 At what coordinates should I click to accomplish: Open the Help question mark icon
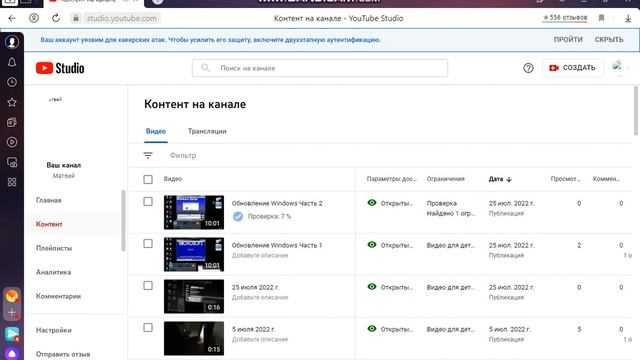pos(528,68)
